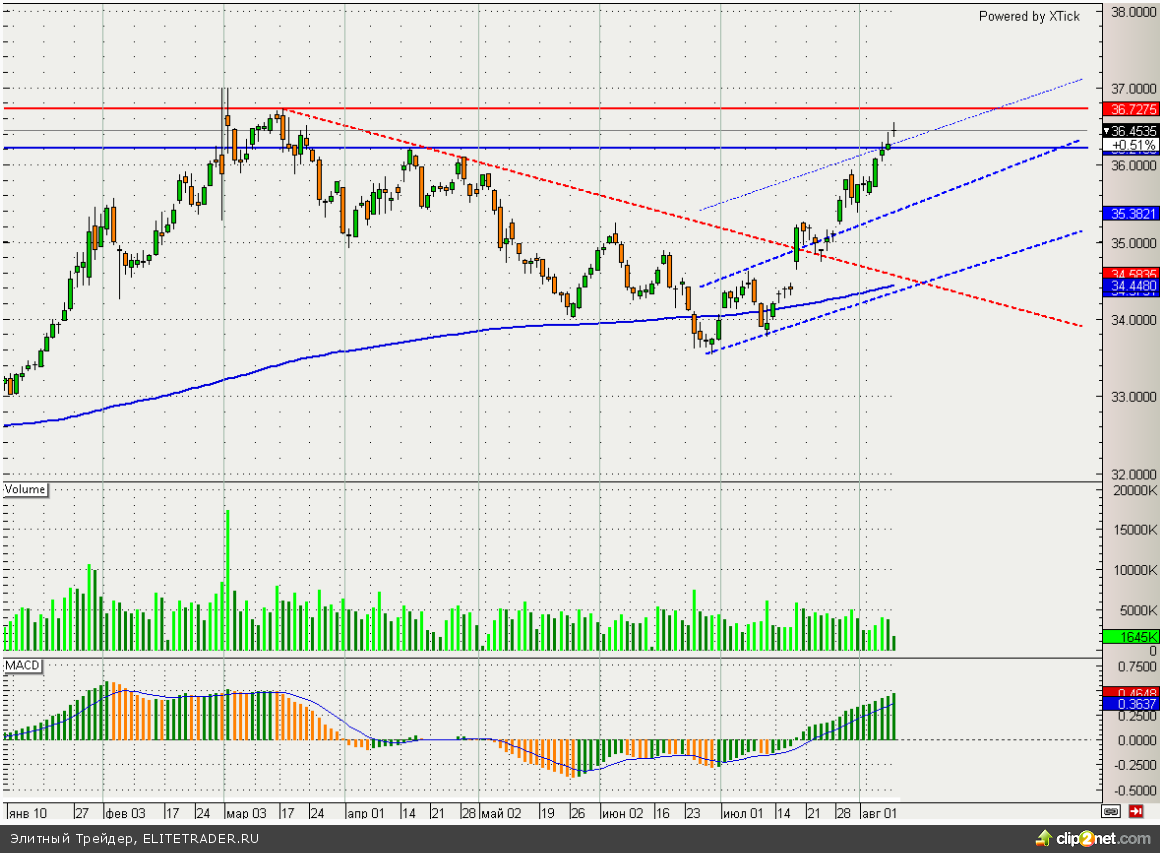This screenshot has height=853, width=1160.
Task: Click the blue 0.3637 MACD value tag
Action: (x=1131, y=704)
